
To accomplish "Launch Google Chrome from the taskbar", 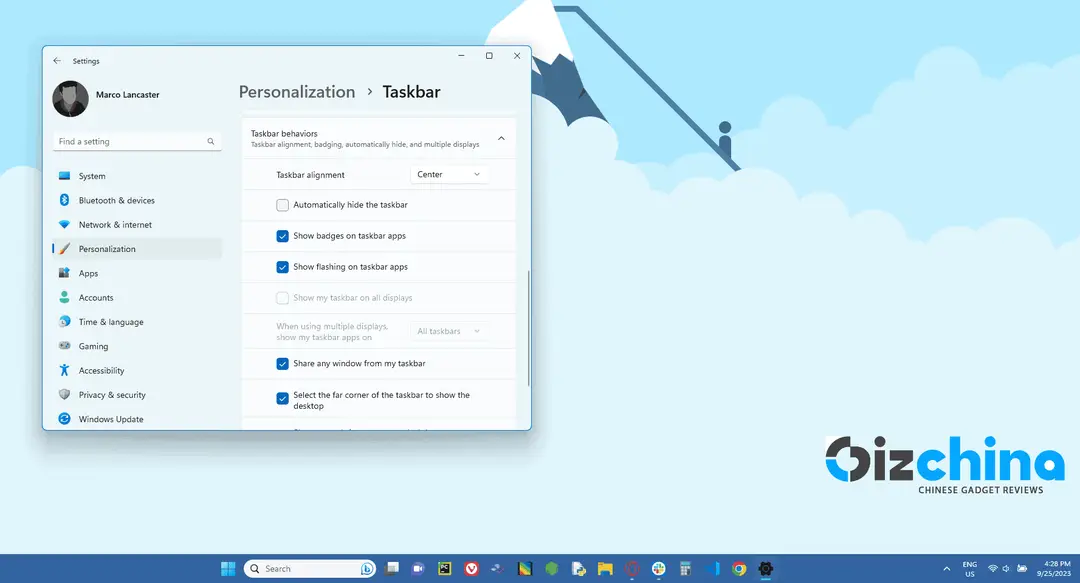I will click(739, 569).
